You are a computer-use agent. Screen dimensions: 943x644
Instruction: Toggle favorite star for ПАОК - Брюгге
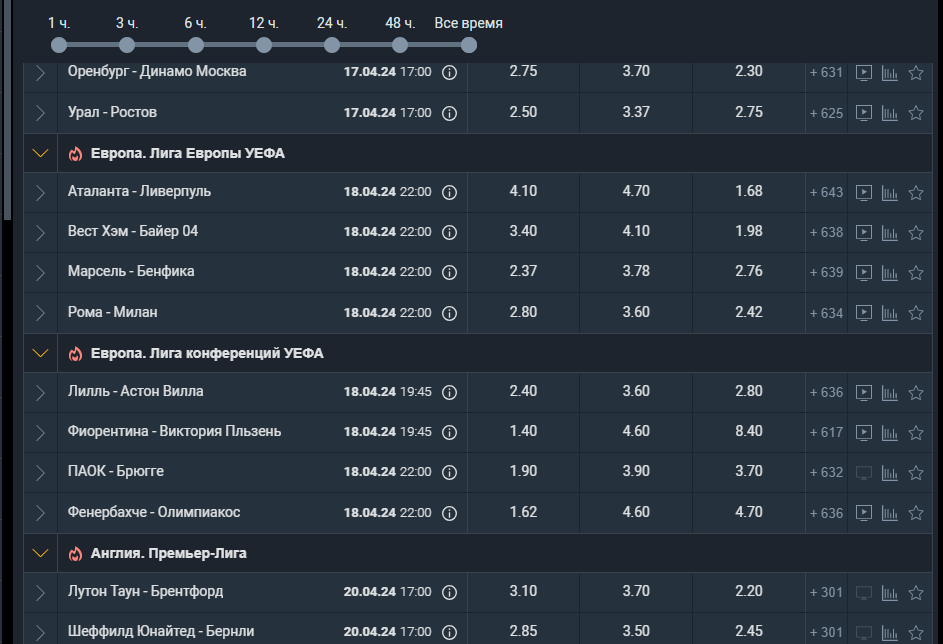click(x=916, y=473)
